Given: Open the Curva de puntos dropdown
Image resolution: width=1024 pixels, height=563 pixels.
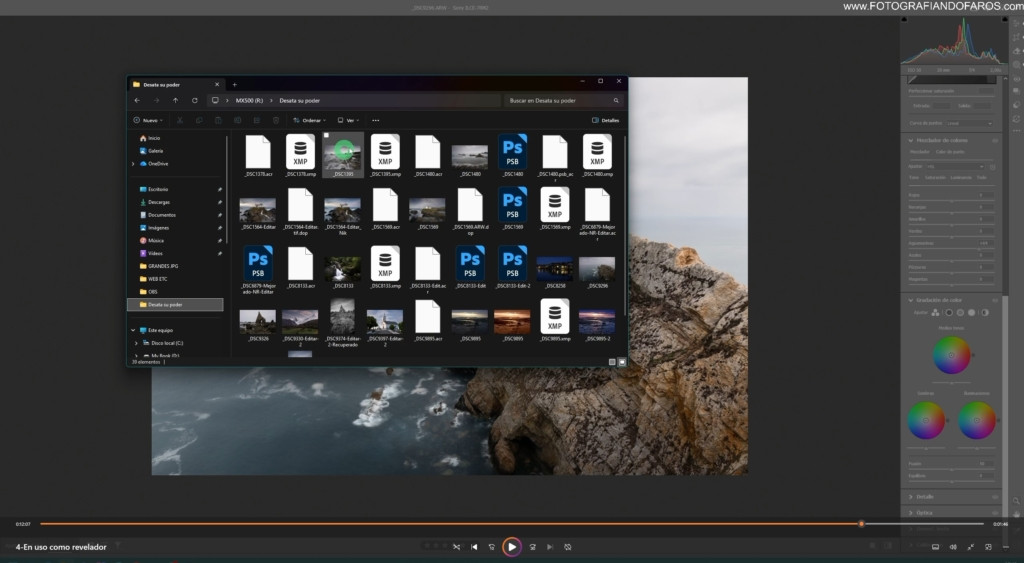Looking at the screenshot, I should 969,123.
